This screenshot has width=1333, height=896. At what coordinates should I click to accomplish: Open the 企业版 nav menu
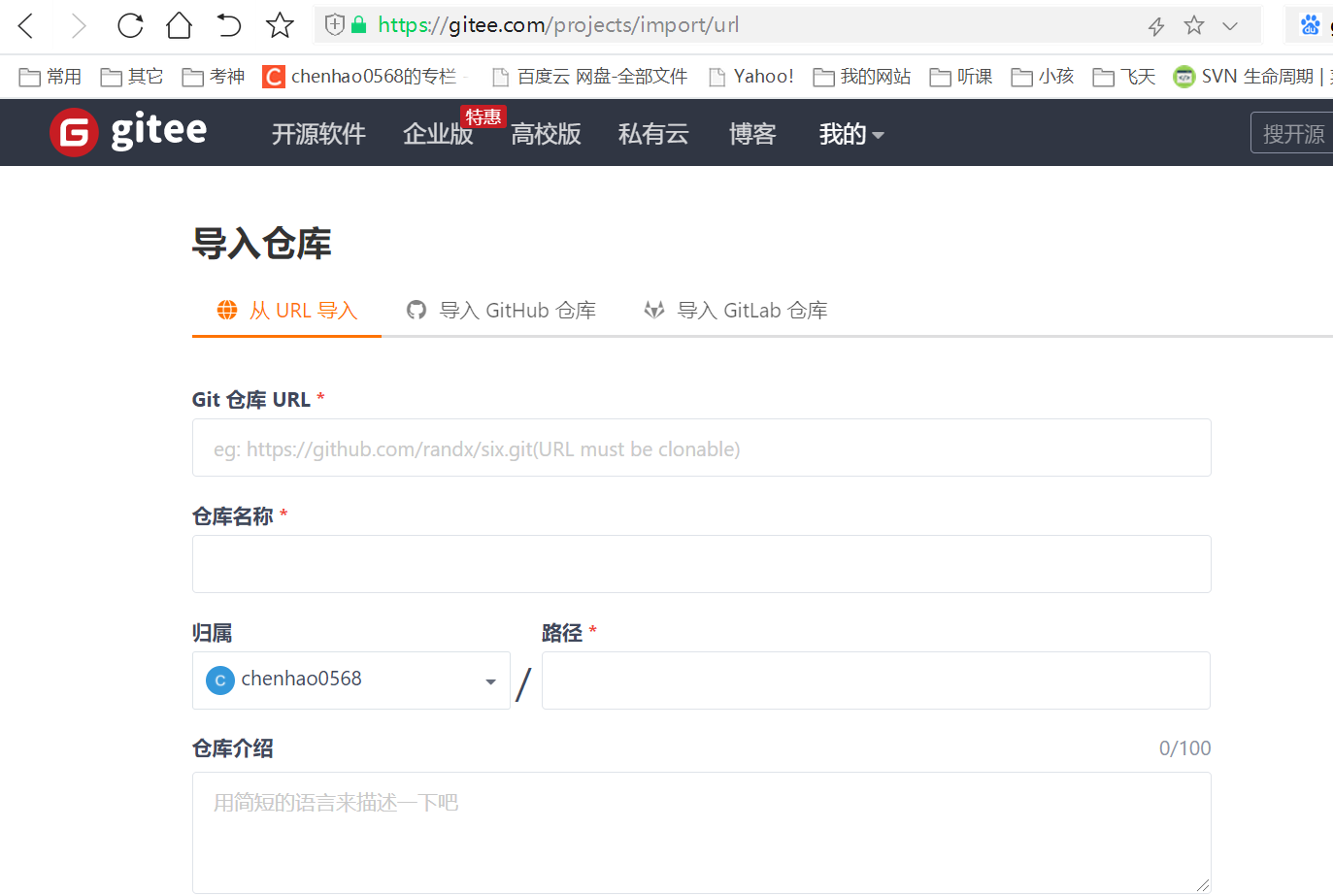(x=438, y=134)
